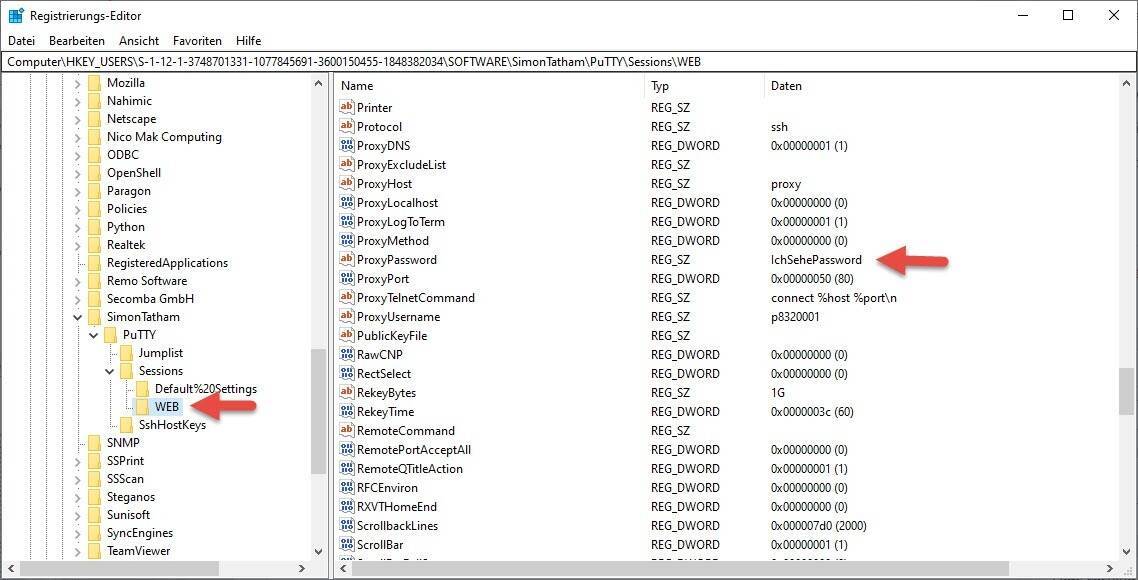Collapse the SimonTatham tree node

pyautogui.click(x=77, y=317)
